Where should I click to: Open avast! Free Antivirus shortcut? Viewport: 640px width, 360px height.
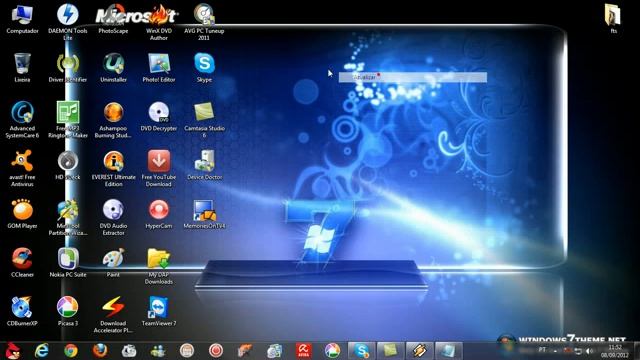pyautogui.click(x=22, y=168)
